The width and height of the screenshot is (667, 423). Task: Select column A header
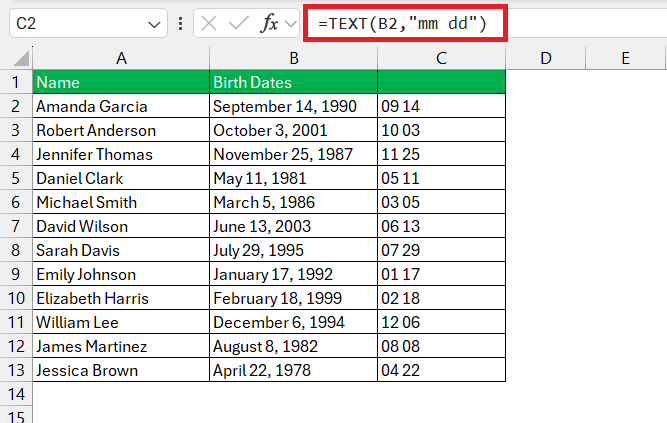[121, 58]
